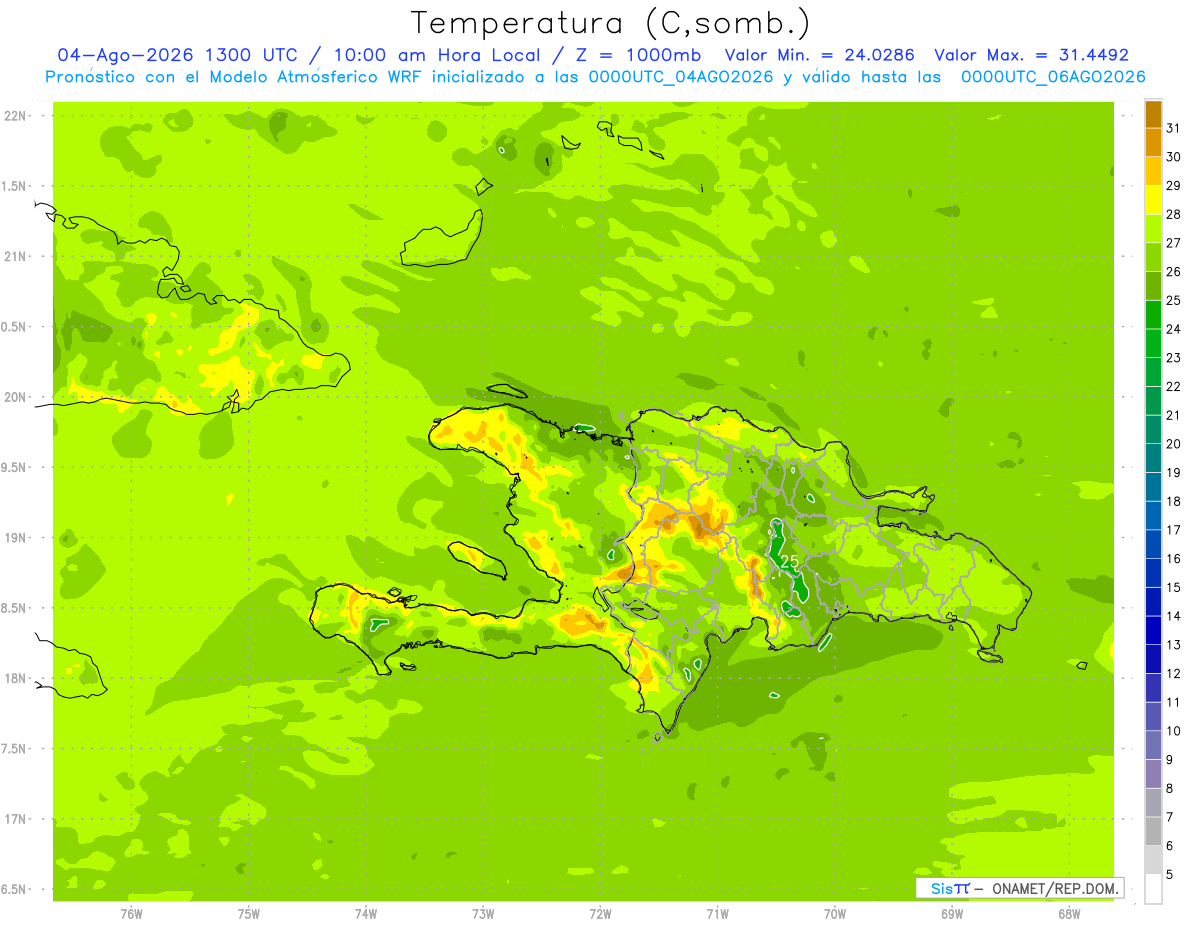Click the legend value '28'
1200x927 pixels.
(1174, 214)
